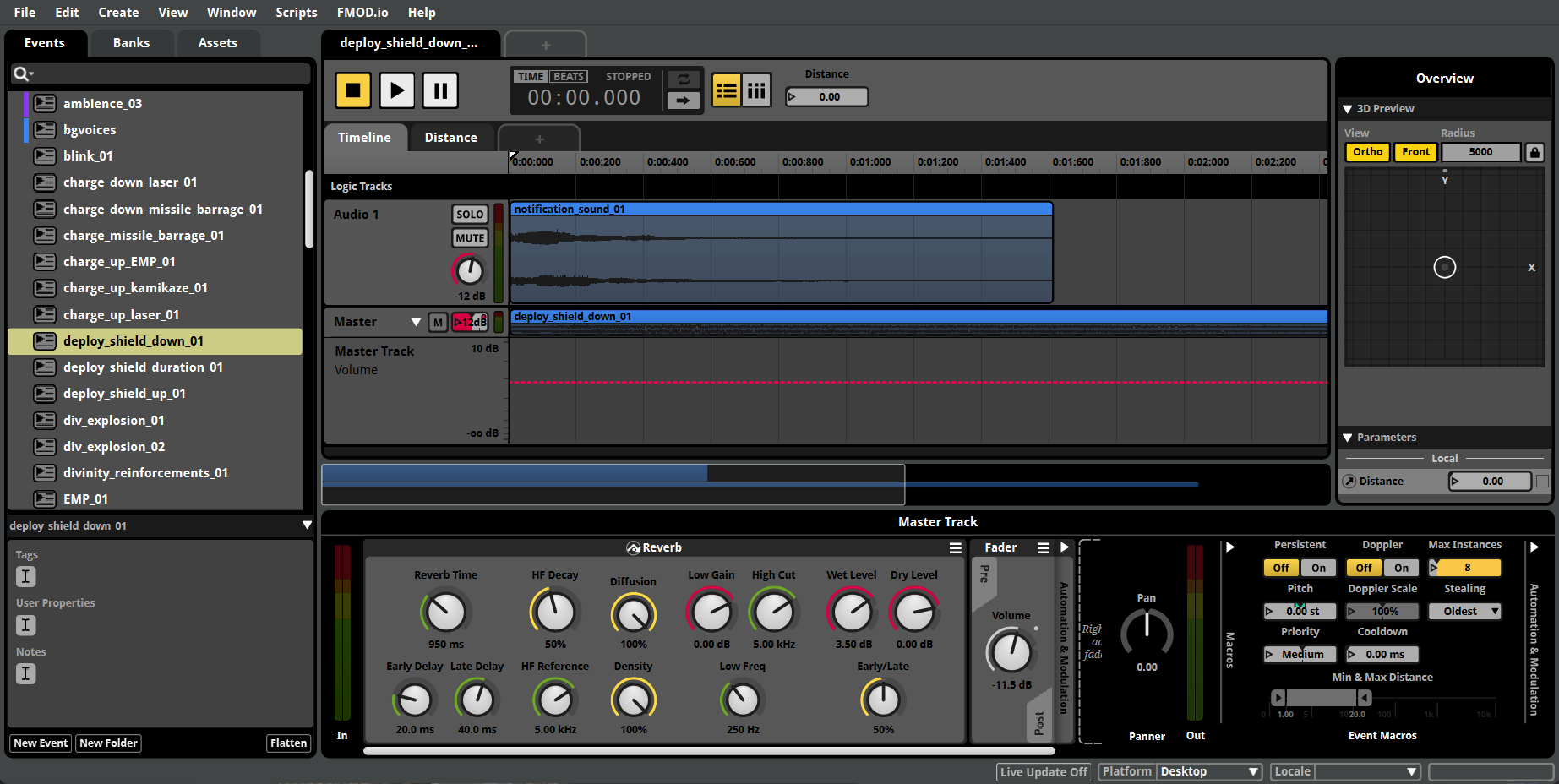Edit Tags using the text cursor icon
This screenshot has width=1559, height=784.
pos(26,577)
